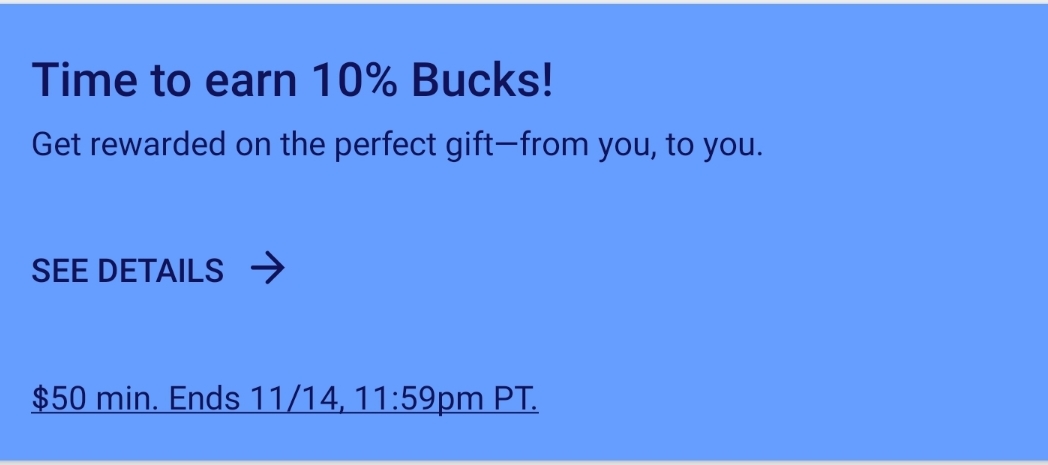Click the empty blue area right of the headline
This screenshot has width=1048, height=465.
click(x=800, y=82)
